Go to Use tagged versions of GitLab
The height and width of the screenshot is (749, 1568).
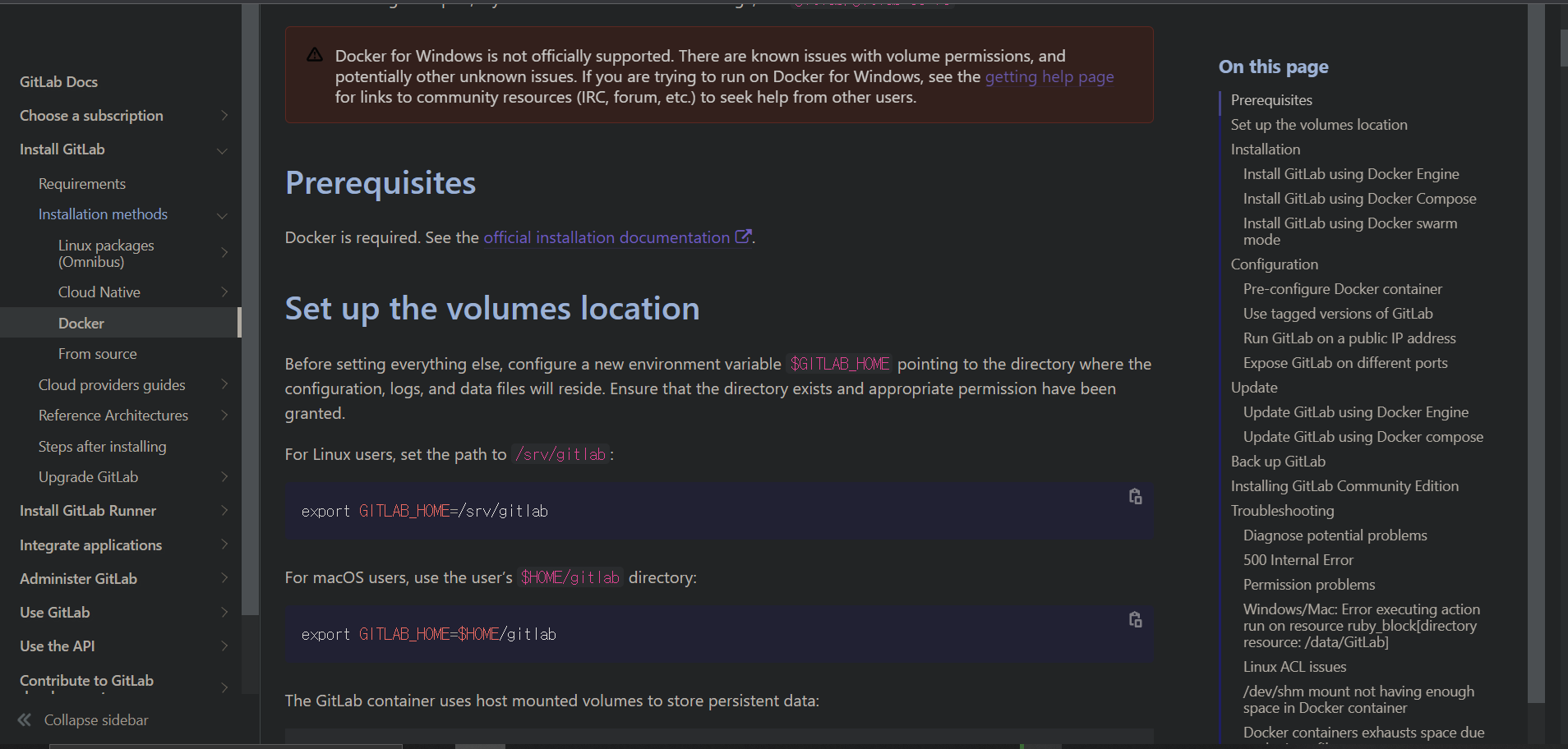[x=1338, y=314]
